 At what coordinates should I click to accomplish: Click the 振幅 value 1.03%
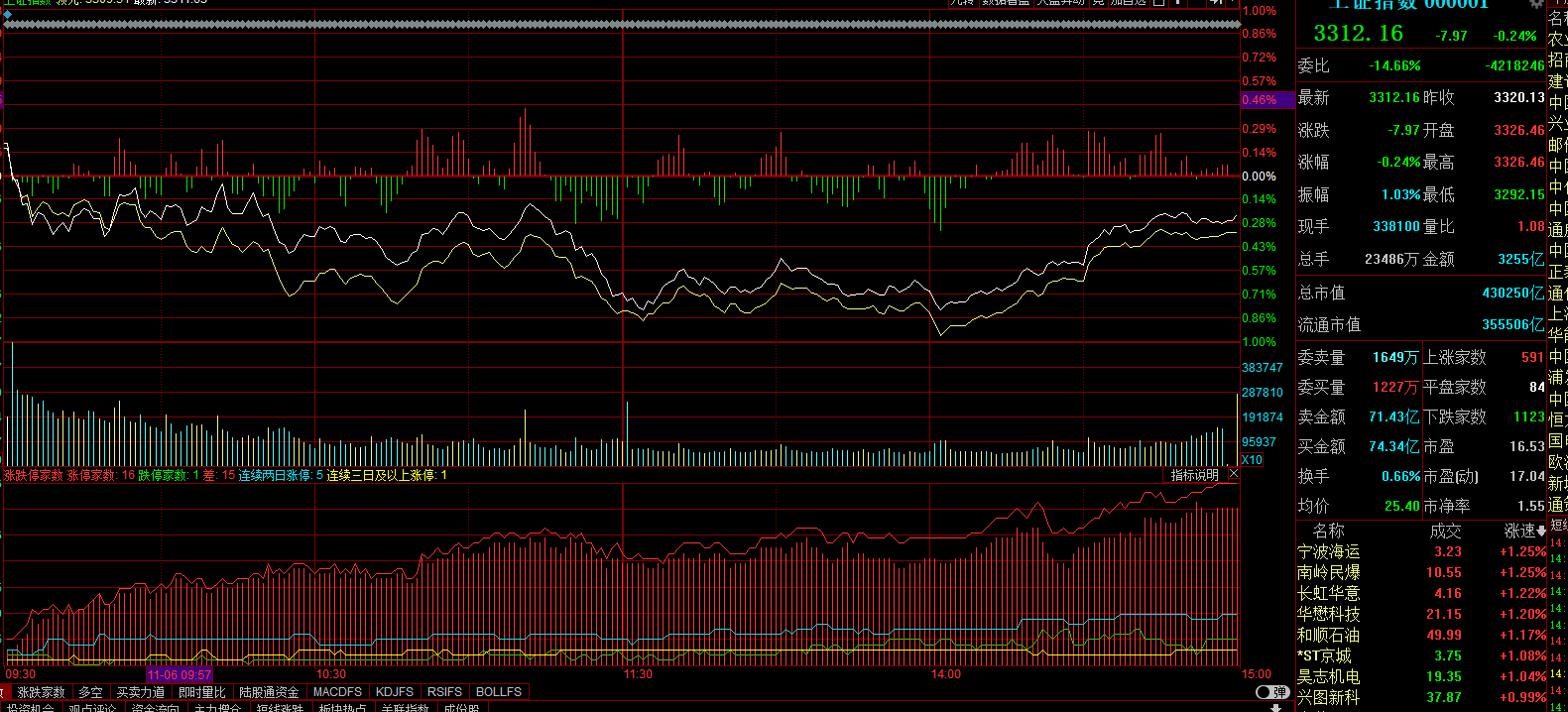1401,194
